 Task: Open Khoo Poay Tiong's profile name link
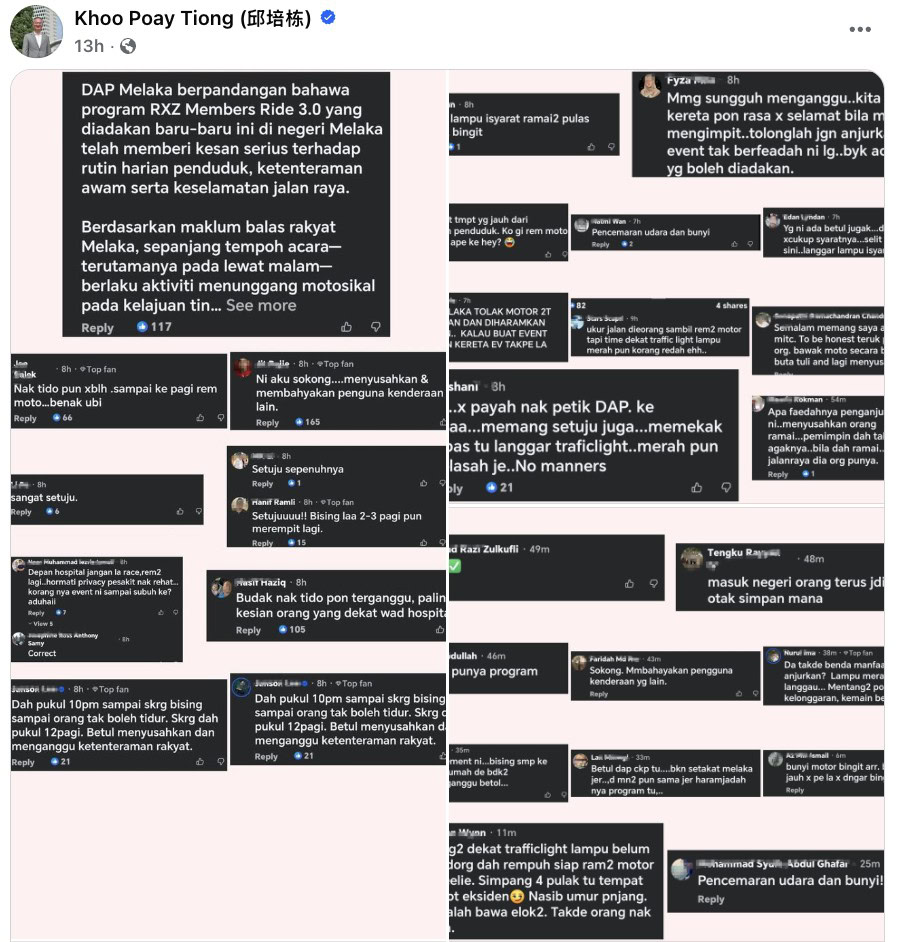pyautogui.click(x=192, y=18)
